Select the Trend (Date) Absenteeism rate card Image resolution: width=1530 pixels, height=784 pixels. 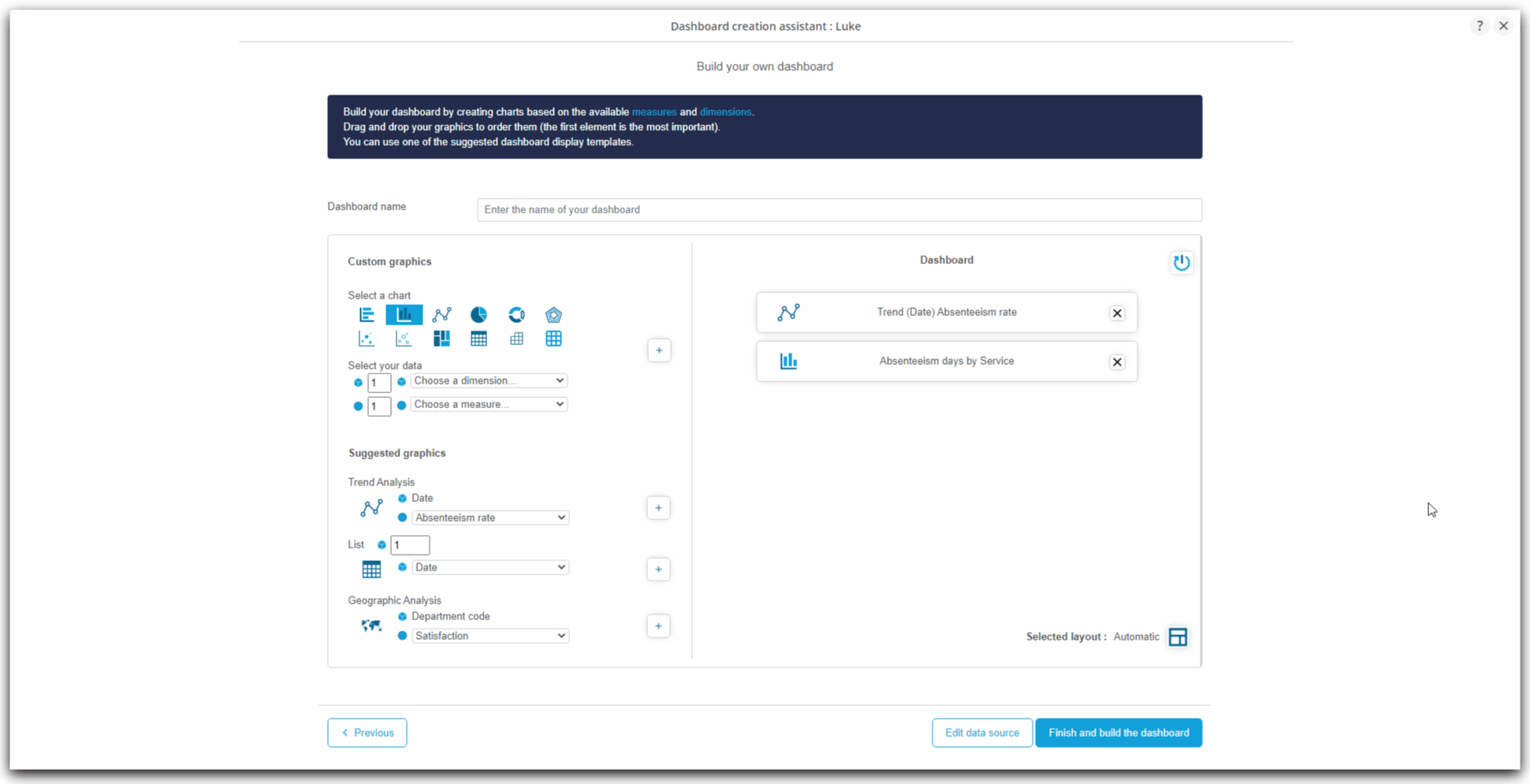coord(947,313)
